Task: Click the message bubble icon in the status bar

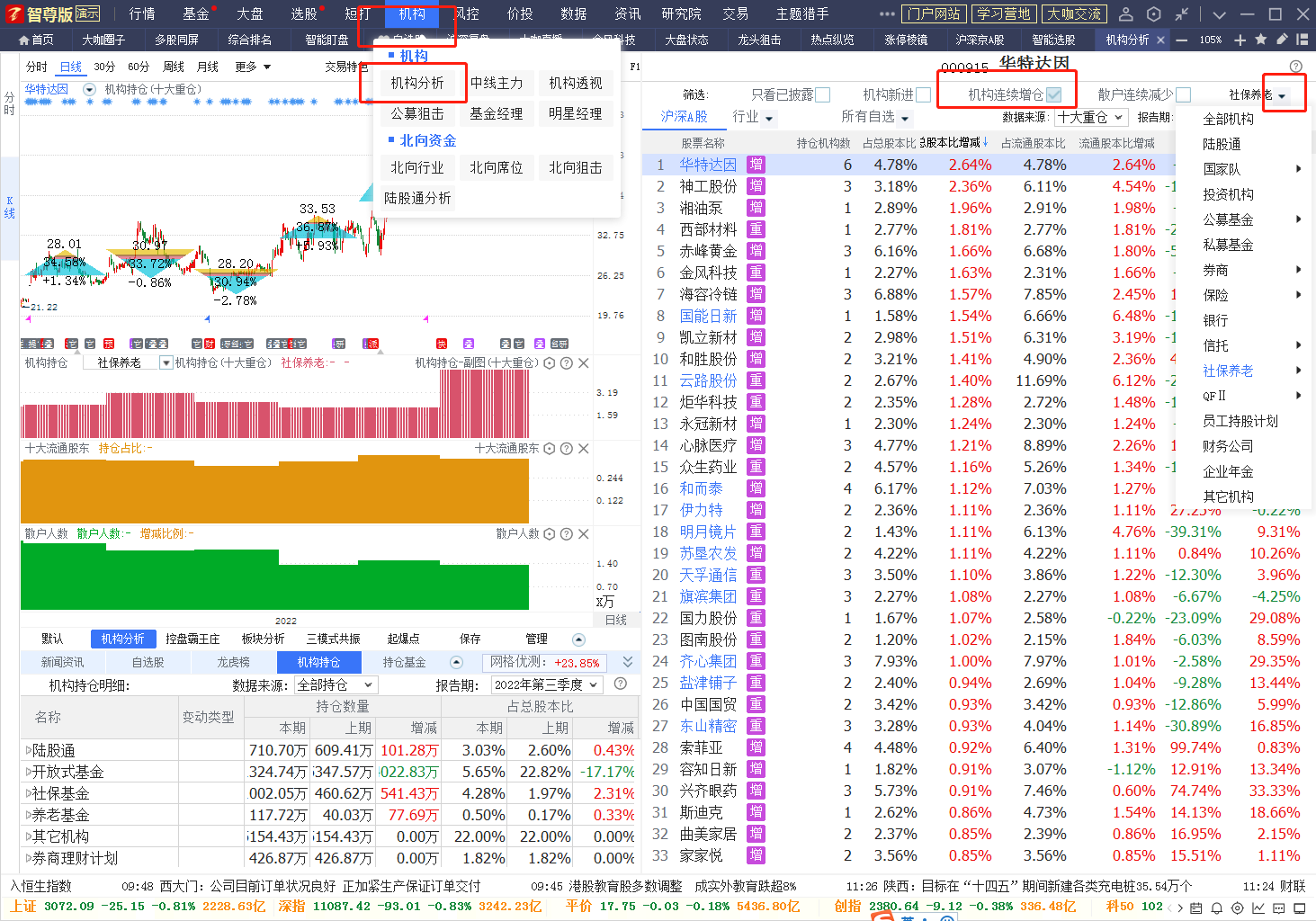Action: (x=1279, y=908)
